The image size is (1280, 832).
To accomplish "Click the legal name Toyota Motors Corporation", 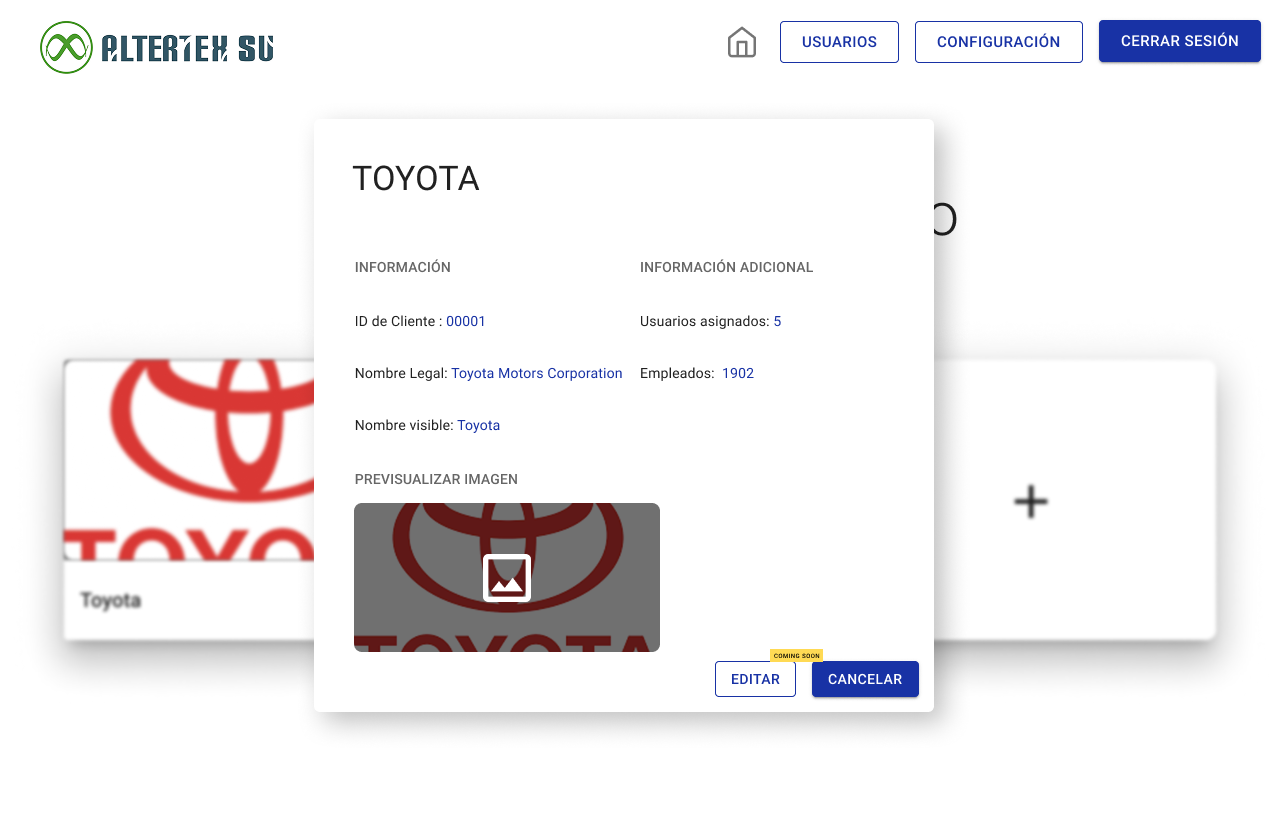I will tap(537, 373).
